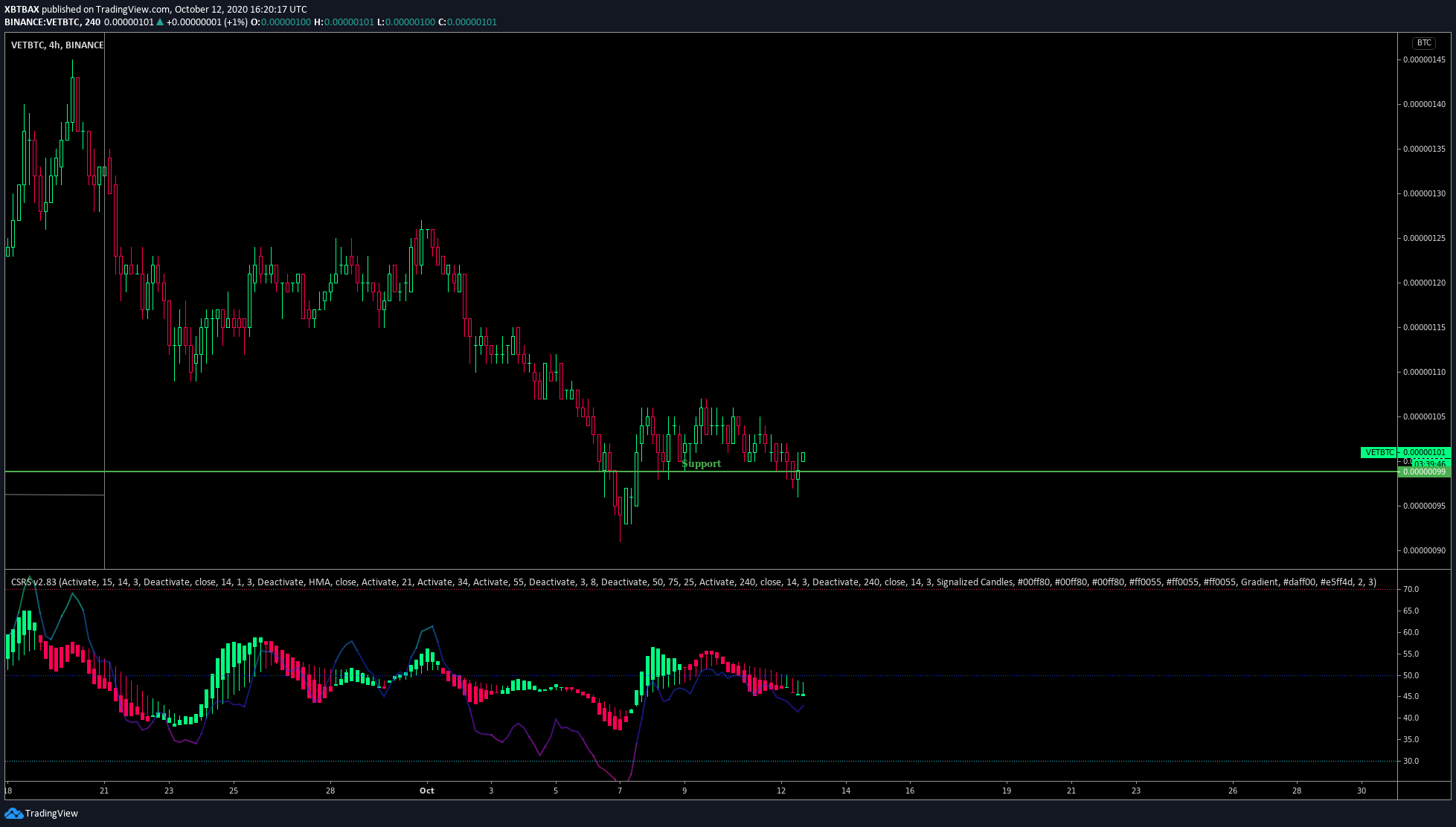The width and height of the screenshot is (1456, 827).
Task: Click the BTC currency label button
Action: point(1424,43)
